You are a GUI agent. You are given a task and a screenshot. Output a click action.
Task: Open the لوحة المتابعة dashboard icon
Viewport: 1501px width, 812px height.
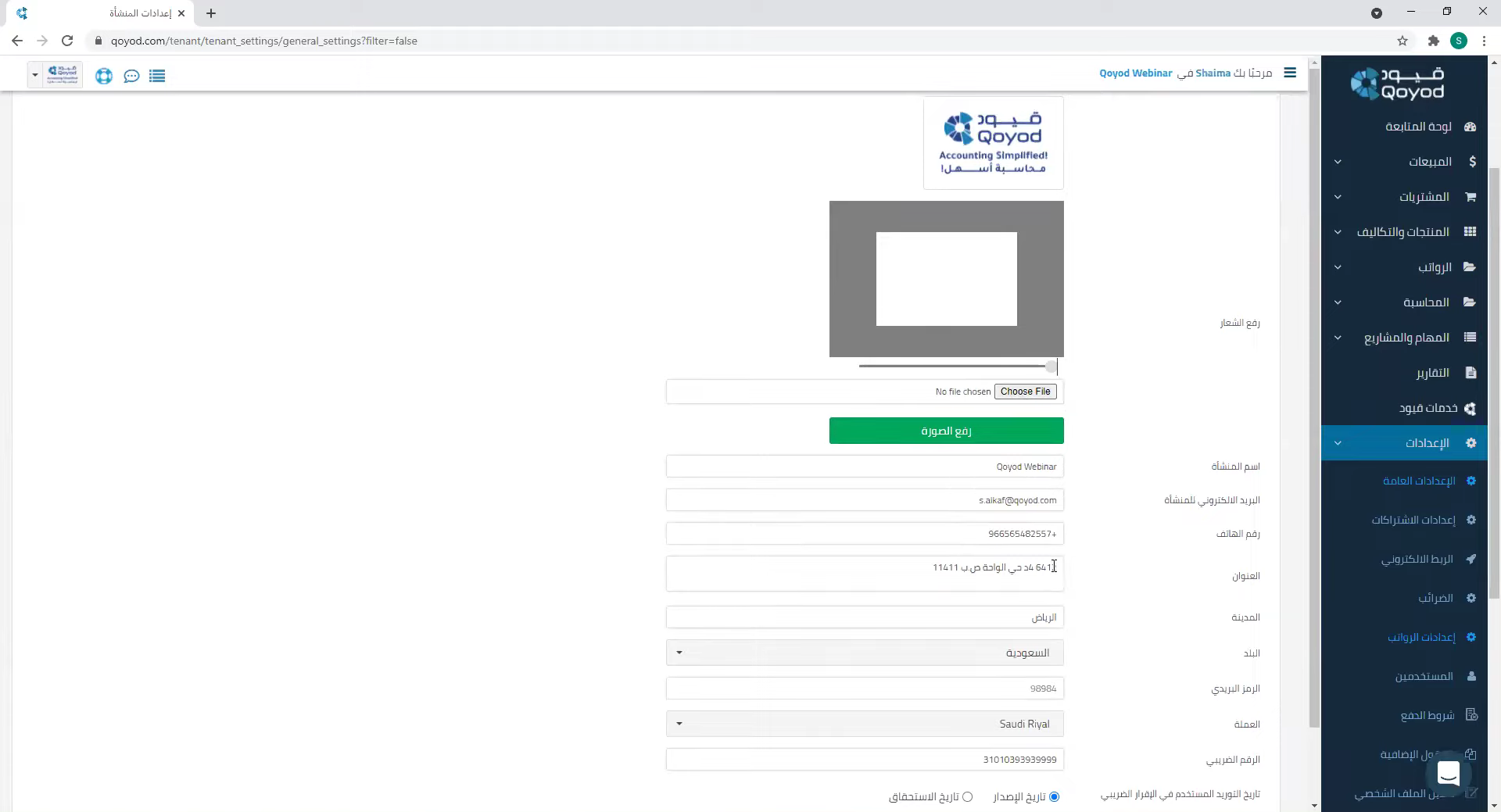[x=1471, y=127]
